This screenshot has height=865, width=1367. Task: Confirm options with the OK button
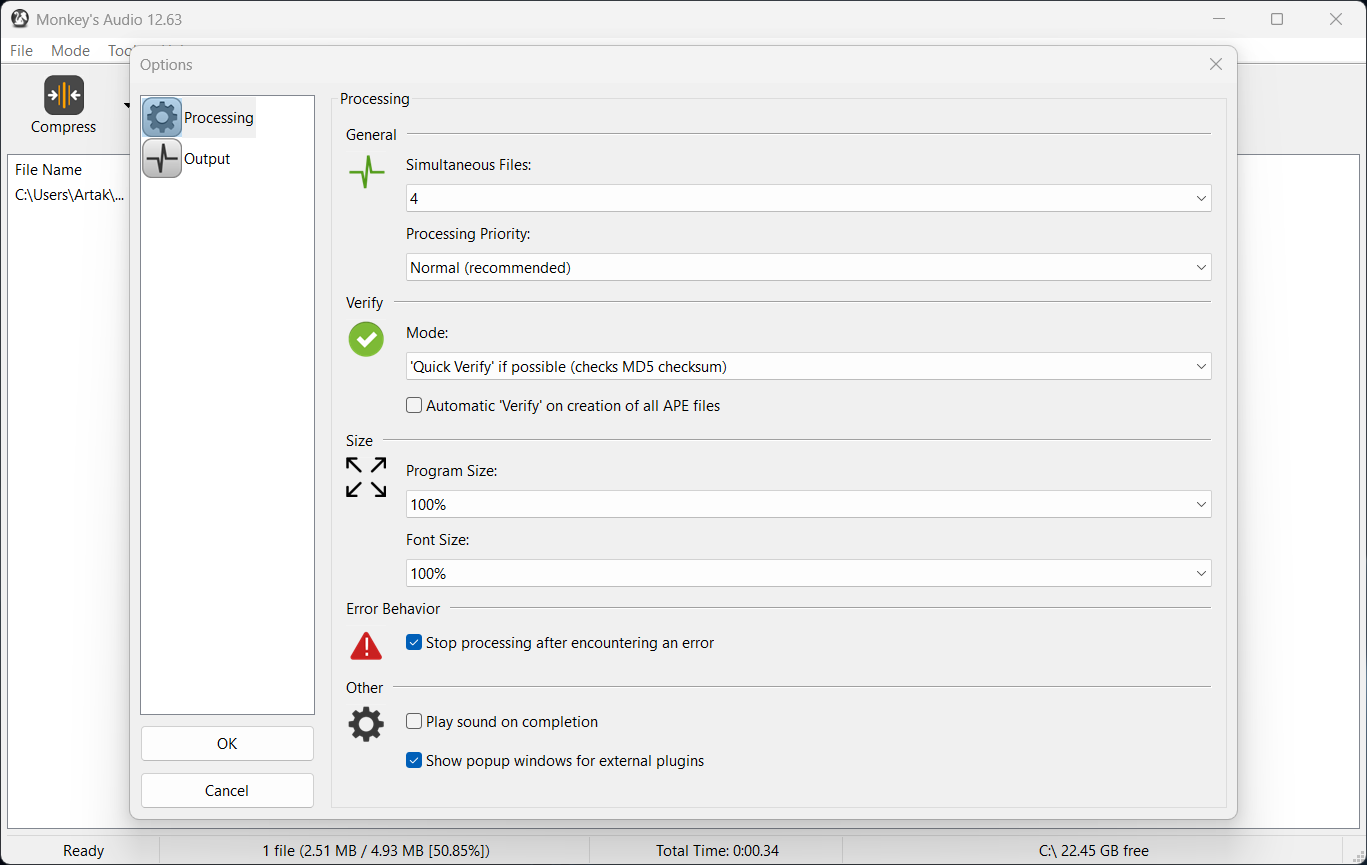227,743
